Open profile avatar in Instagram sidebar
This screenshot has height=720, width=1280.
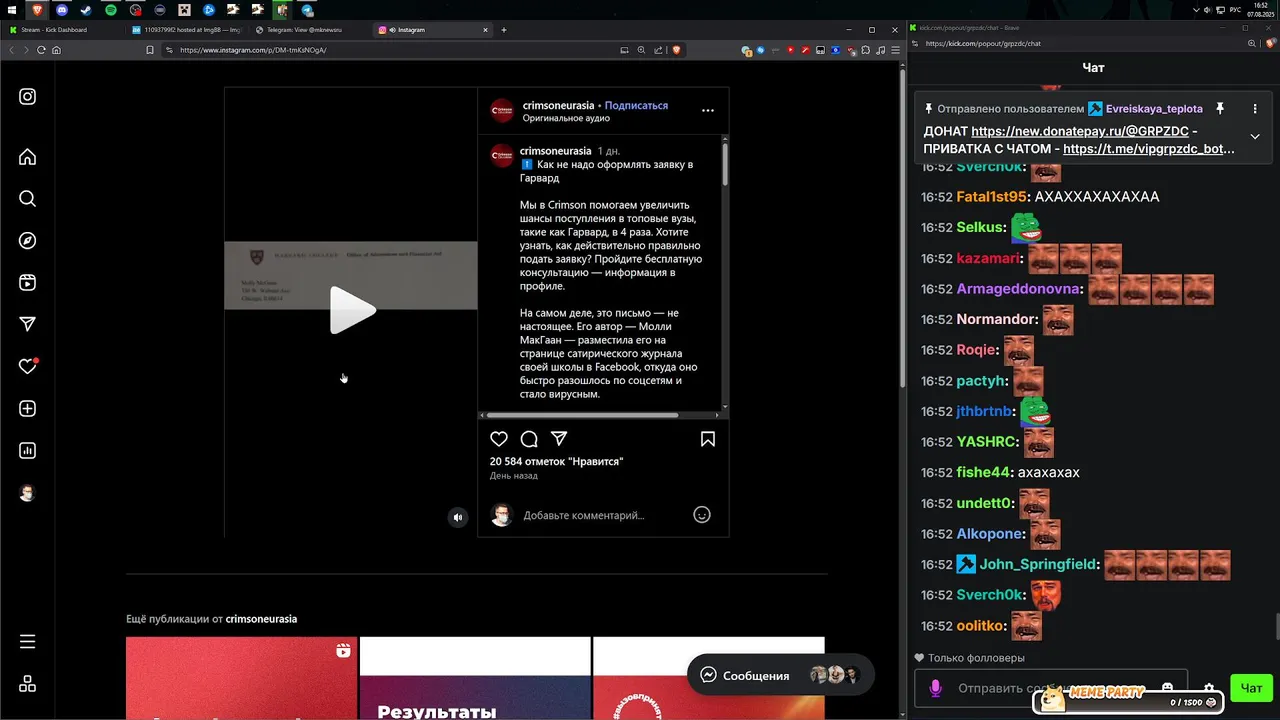(x=28, y=493)
